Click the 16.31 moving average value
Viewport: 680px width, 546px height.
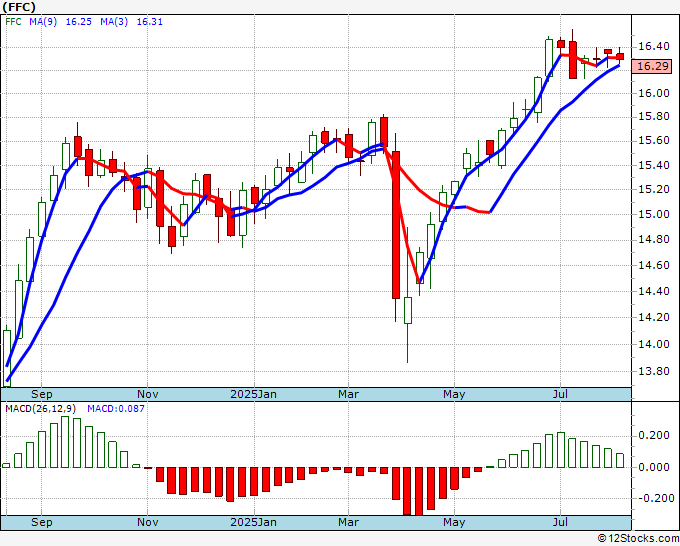[150, 22]
